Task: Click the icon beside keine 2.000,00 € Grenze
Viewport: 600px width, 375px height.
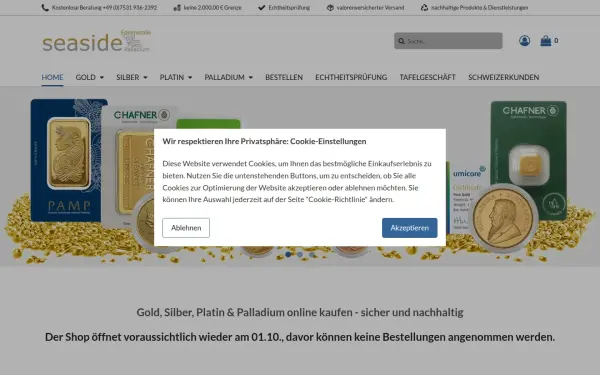Action: click(177, 8)
